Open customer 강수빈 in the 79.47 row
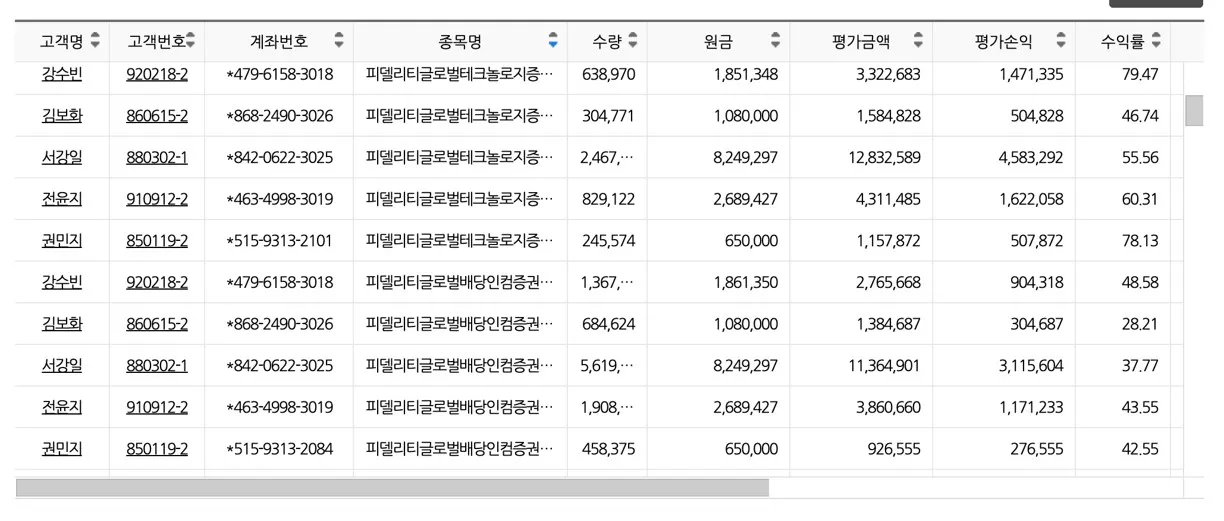Image resolution: width=1224 pixels, height=521 pixels. tap(62, 74)
